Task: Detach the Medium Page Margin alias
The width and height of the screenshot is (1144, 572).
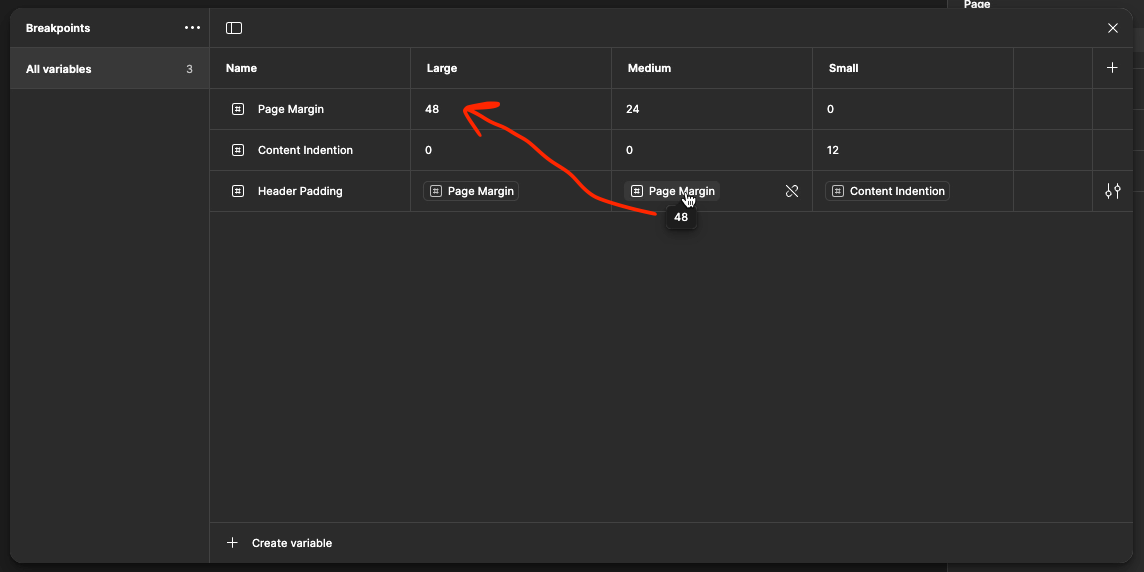Action: click(792, 191)
